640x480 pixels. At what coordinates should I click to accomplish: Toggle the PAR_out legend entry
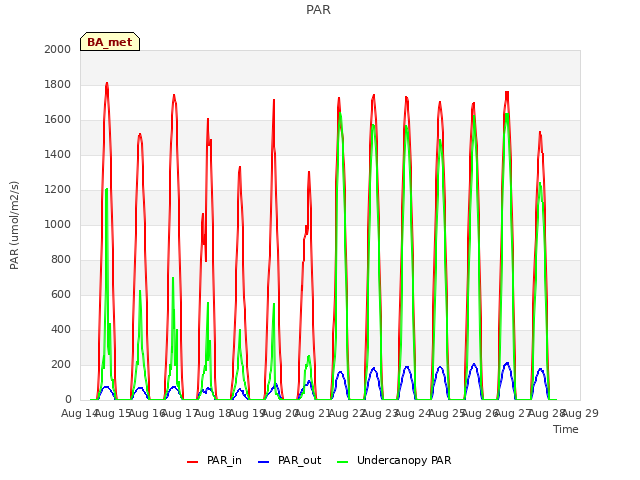[x=290, y=461]
